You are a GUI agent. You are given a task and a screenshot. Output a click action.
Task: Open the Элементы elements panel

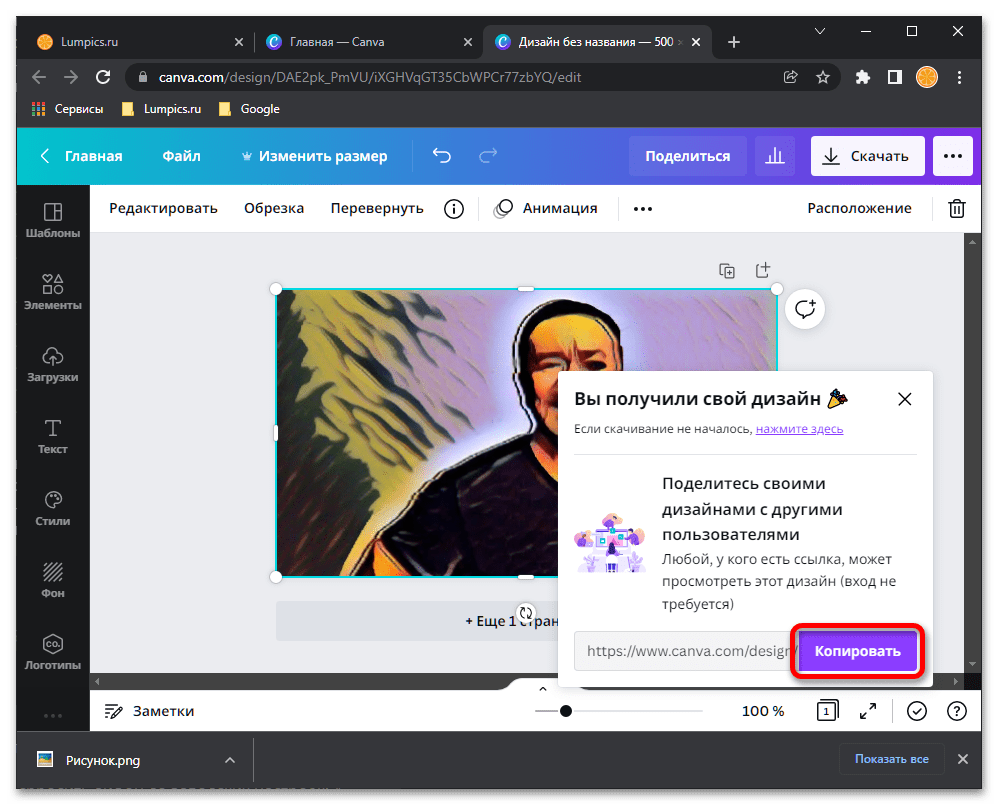tap(53, 292)
